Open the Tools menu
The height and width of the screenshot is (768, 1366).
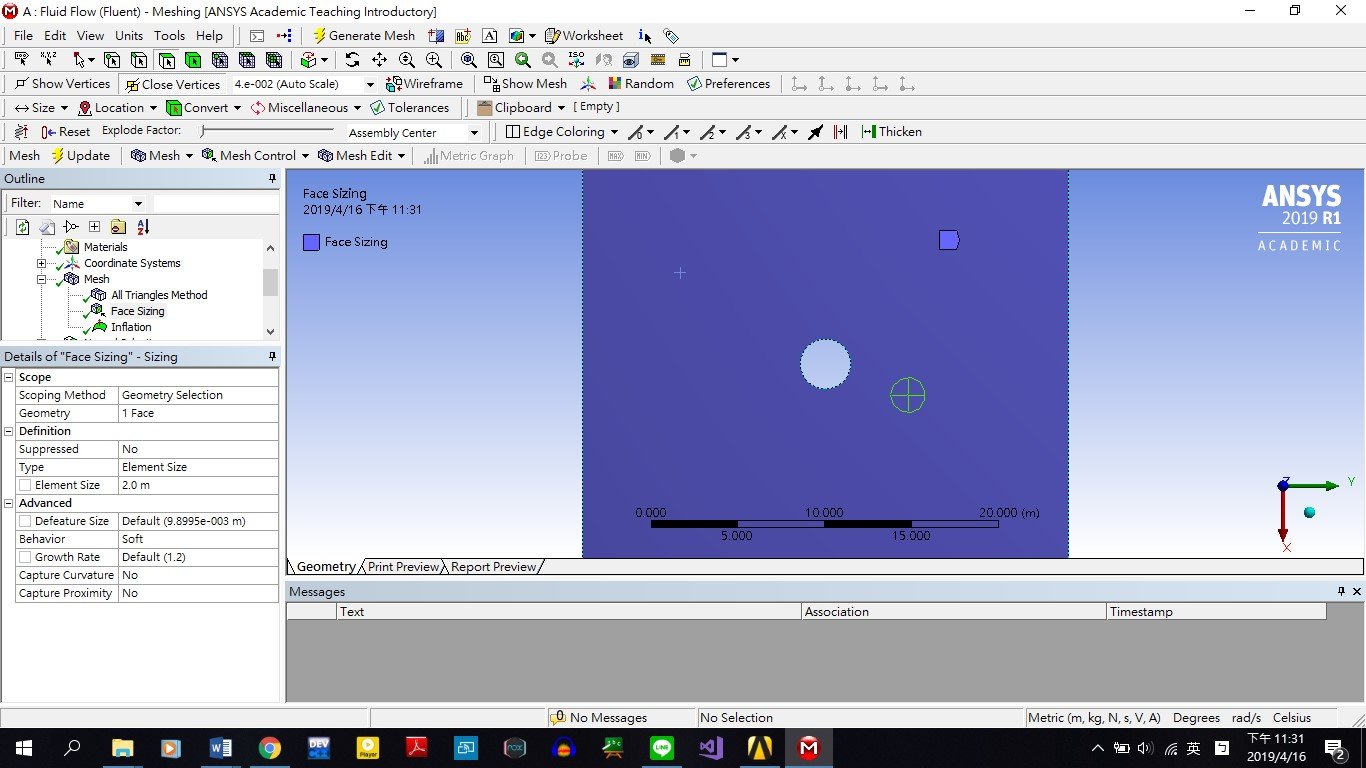169,35
